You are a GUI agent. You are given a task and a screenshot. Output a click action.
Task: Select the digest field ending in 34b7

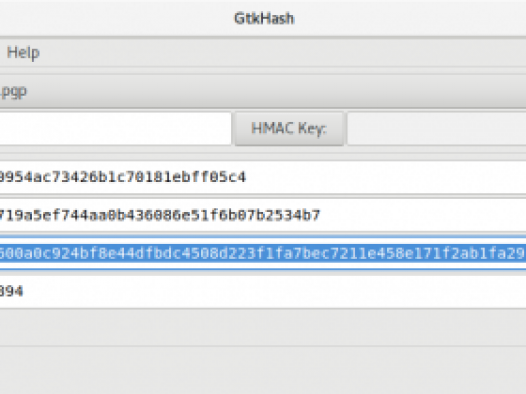point(263,215)
